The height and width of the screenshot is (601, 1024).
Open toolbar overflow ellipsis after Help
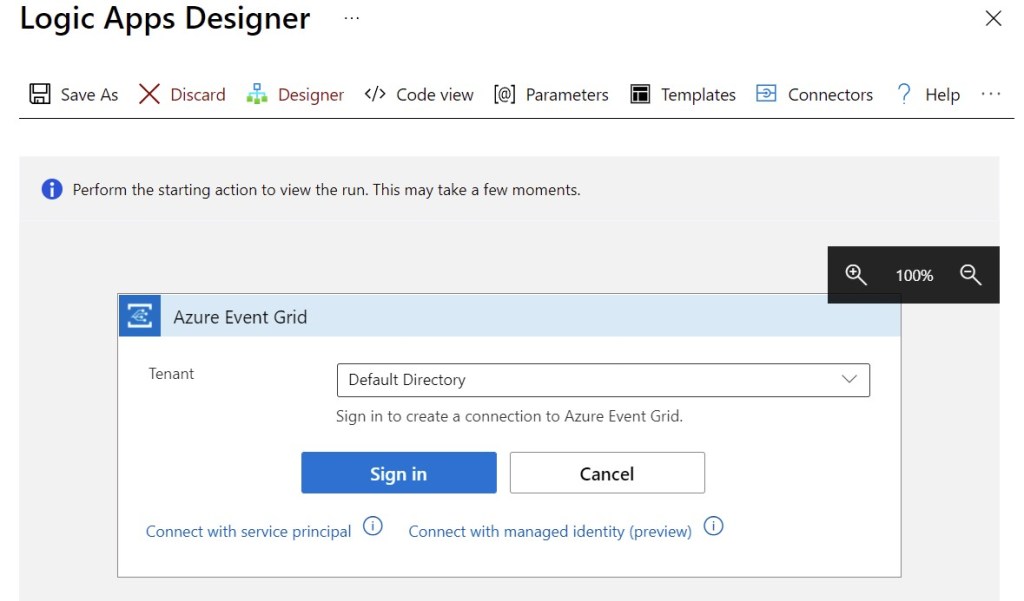click(991, 94)
